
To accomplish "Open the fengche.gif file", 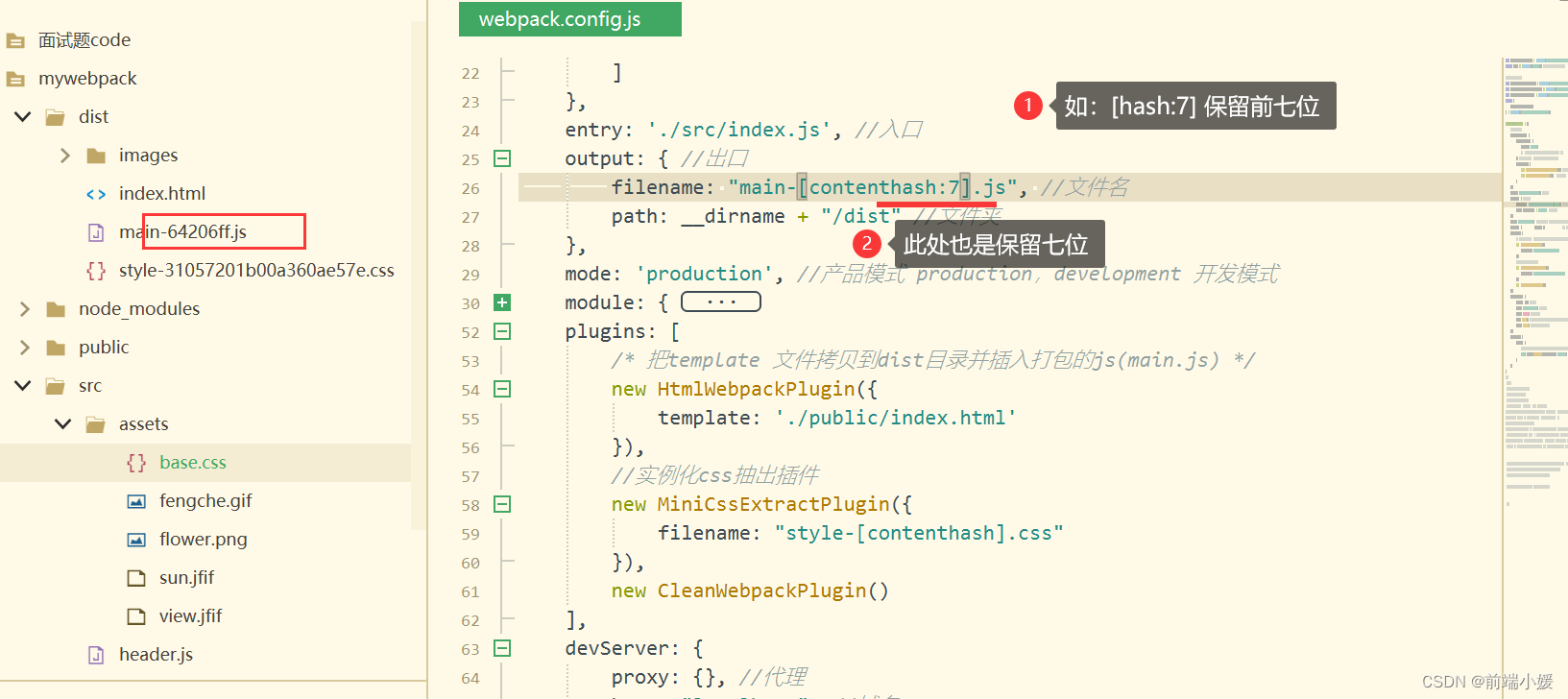I will [x=205, y=500].
